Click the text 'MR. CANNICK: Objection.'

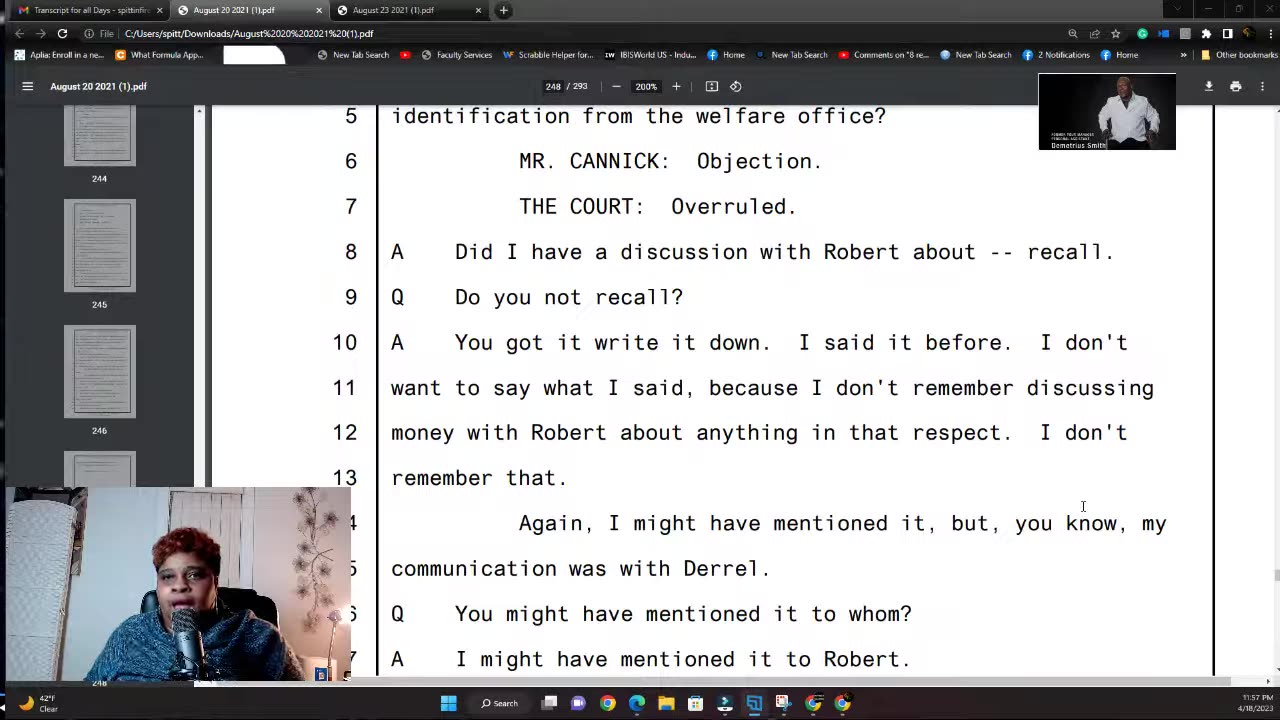pyautogui.click(x=670, y=161)
